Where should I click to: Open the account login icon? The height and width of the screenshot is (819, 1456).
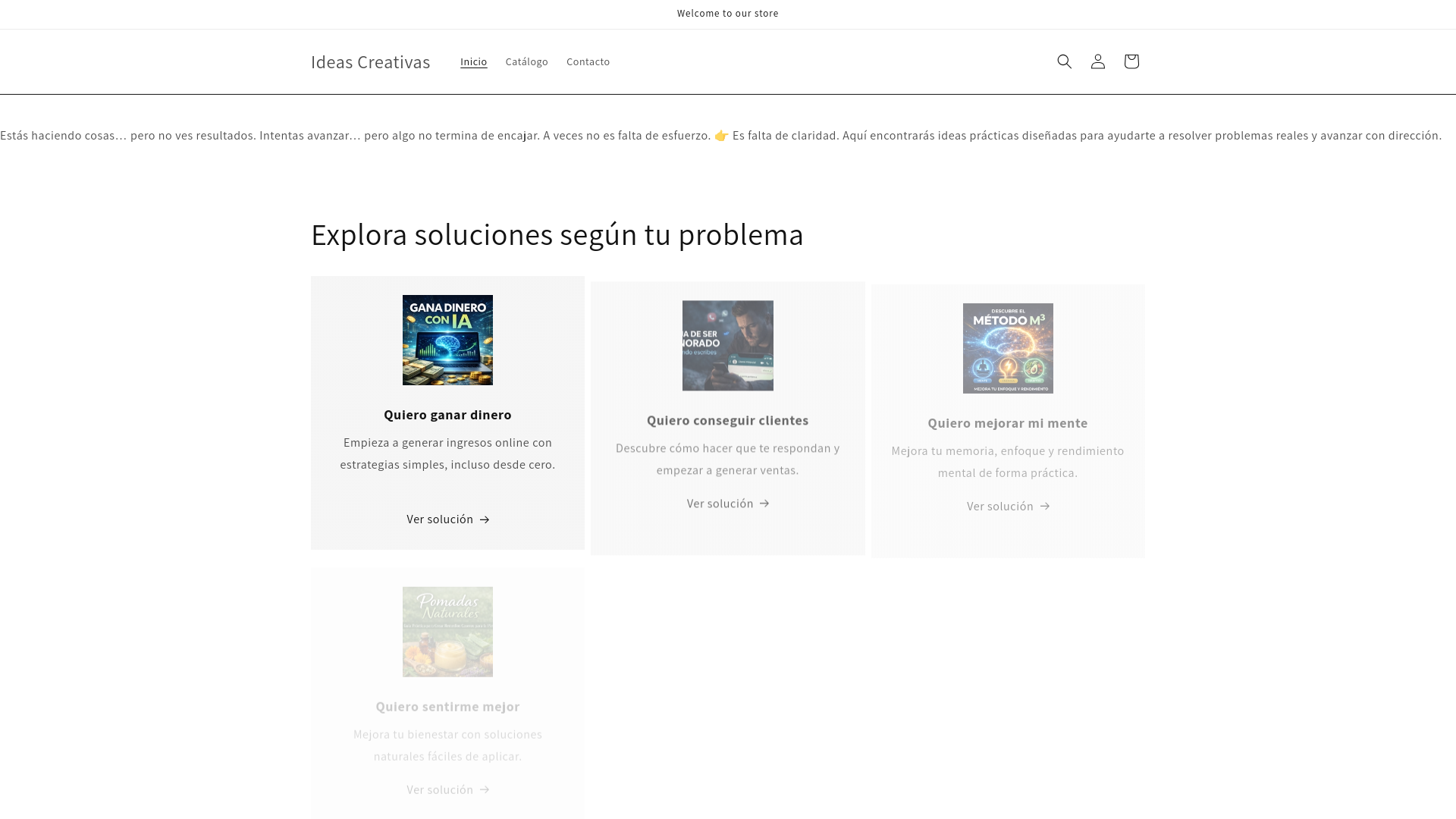1097,61
